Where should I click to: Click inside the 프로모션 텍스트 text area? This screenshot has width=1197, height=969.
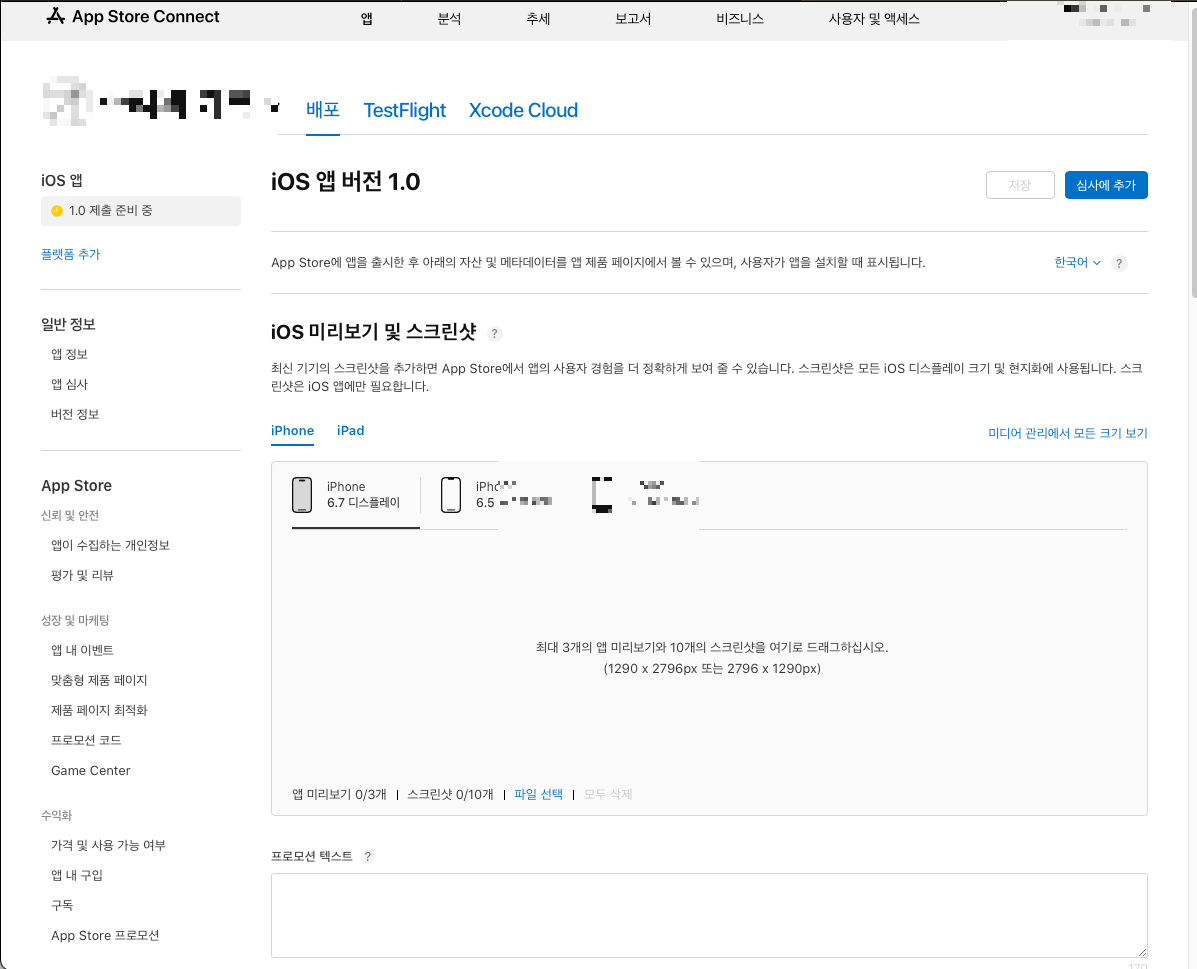[x=709, y=916]
